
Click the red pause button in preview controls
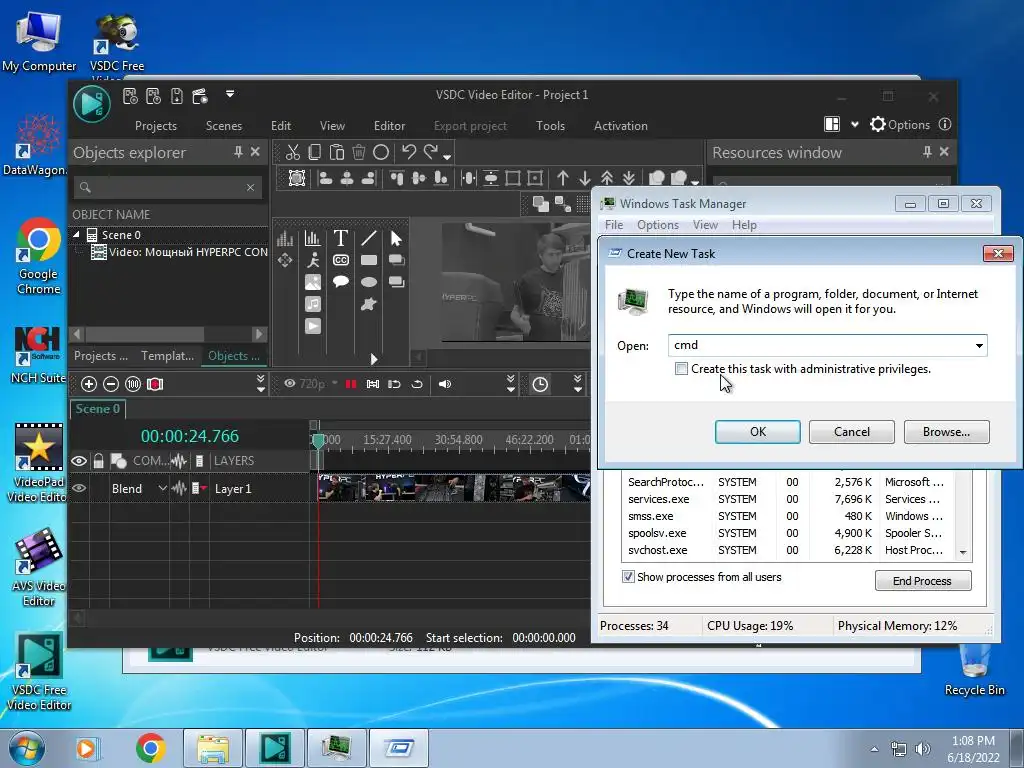351,384
